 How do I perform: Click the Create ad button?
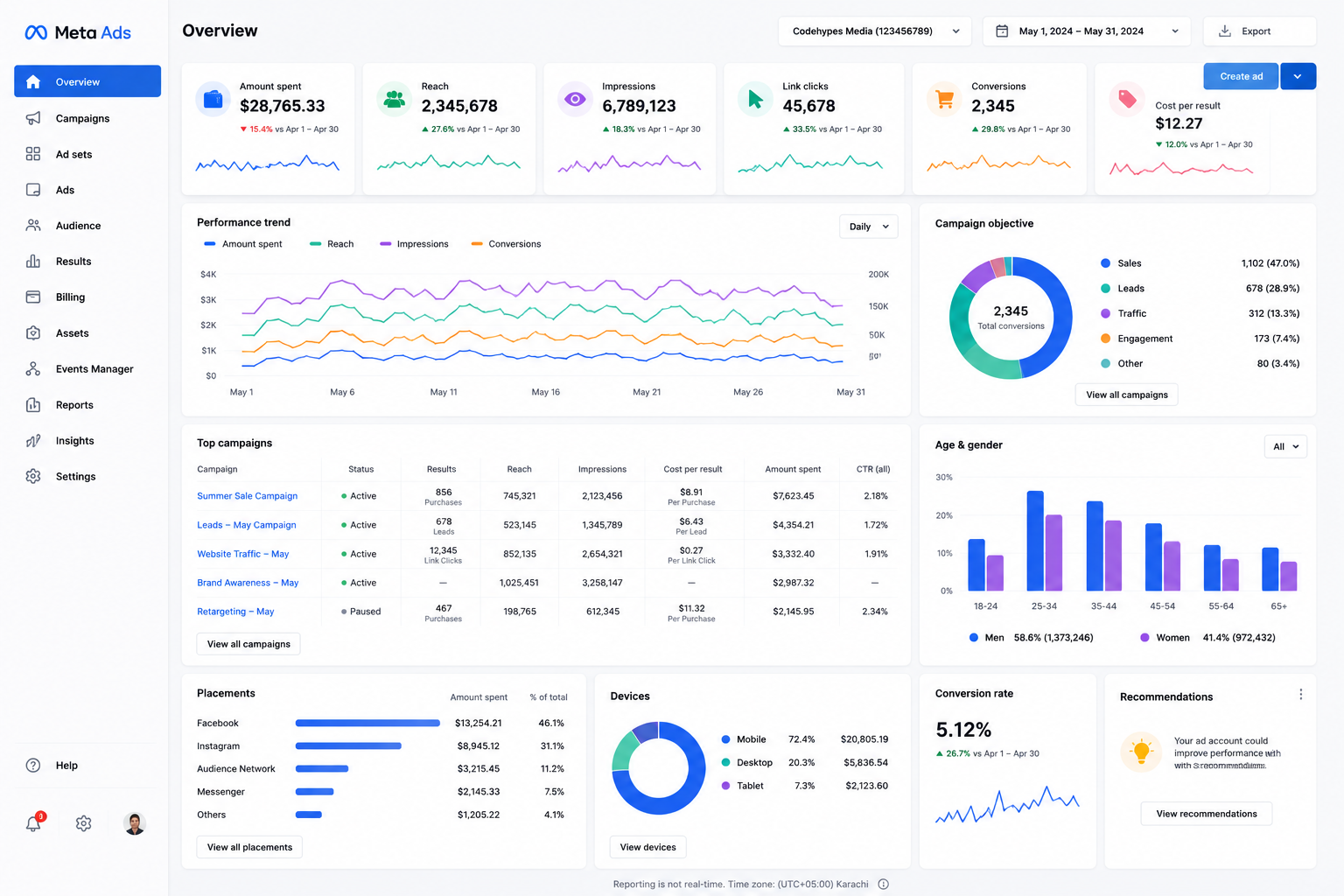click(x=1241, y=76)
